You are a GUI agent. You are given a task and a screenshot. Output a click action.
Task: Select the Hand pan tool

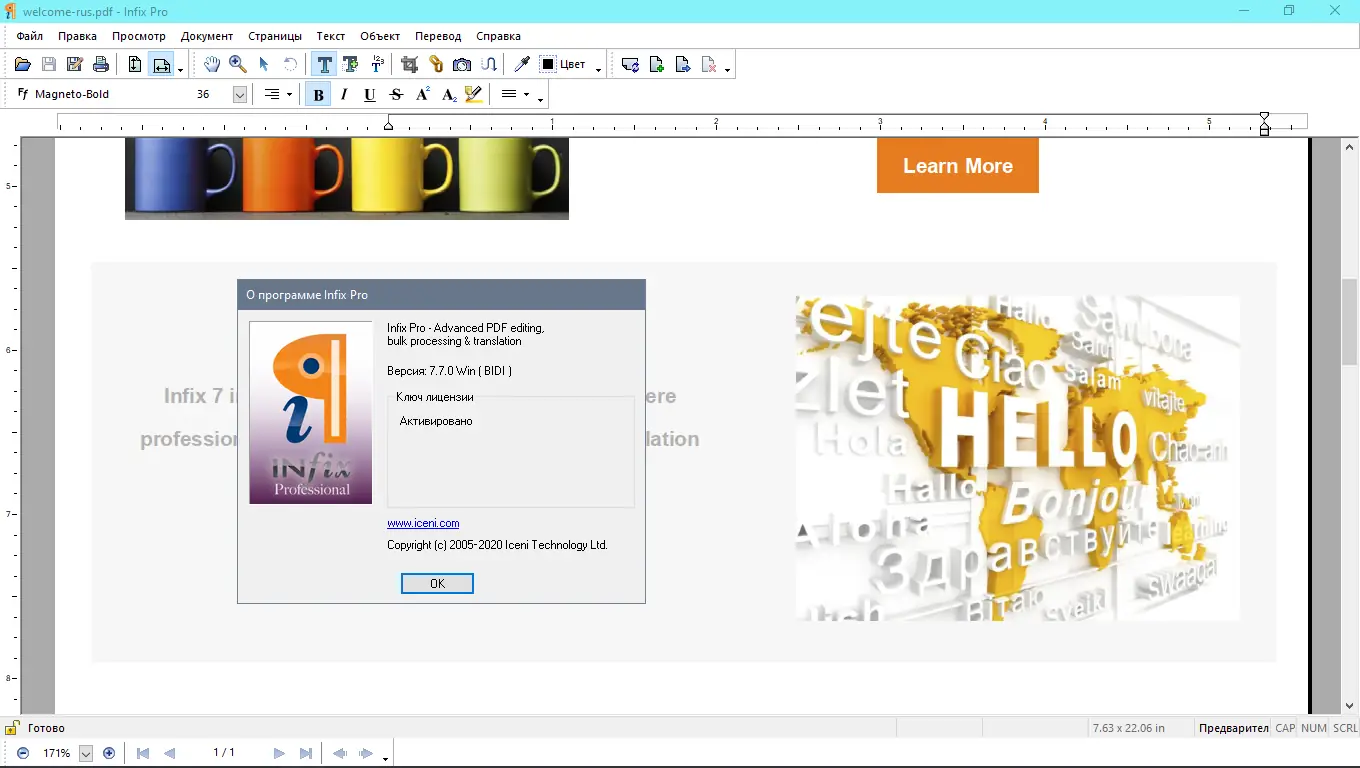212,65
